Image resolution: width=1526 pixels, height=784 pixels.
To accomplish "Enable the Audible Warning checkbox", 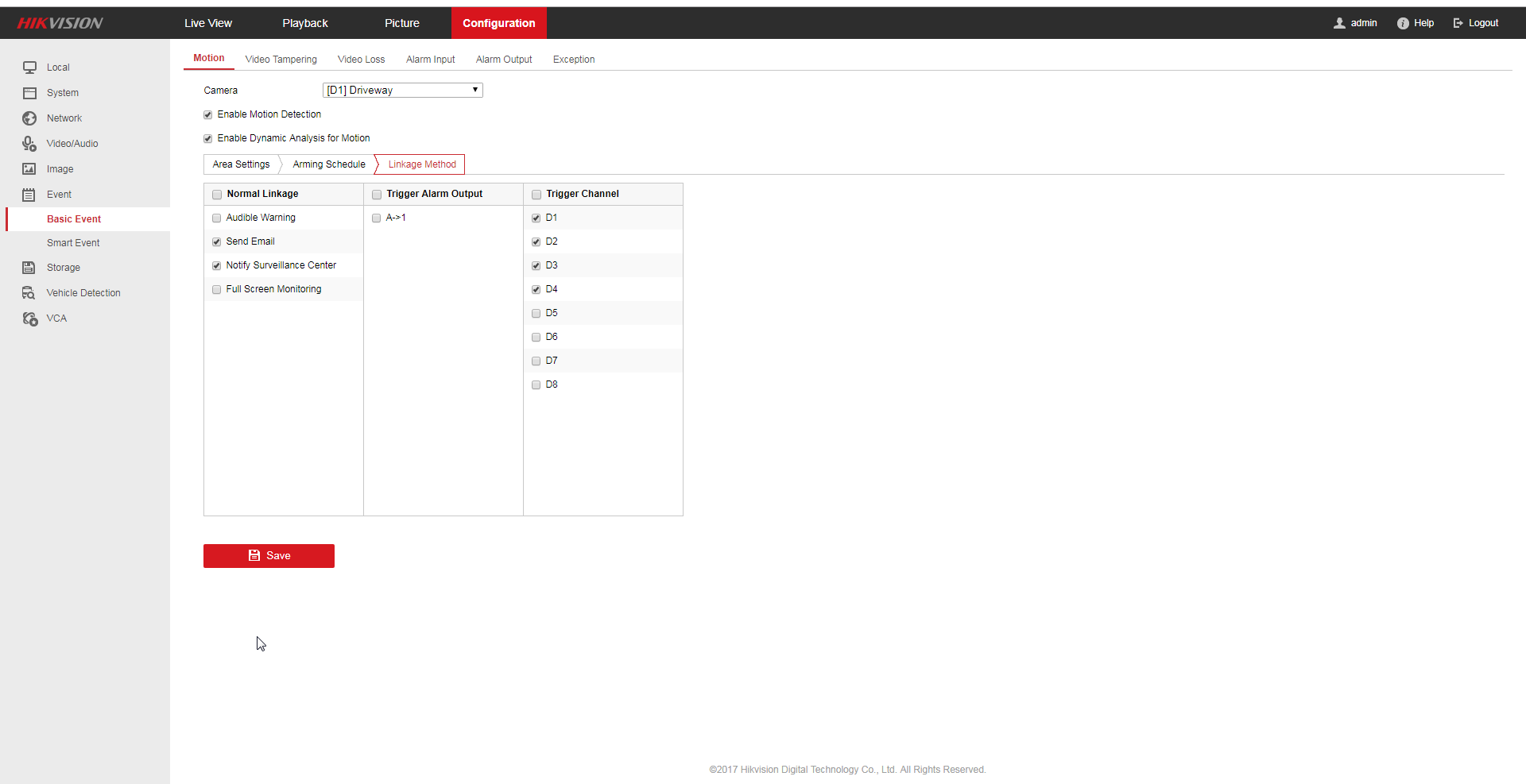I will (217, 218).
